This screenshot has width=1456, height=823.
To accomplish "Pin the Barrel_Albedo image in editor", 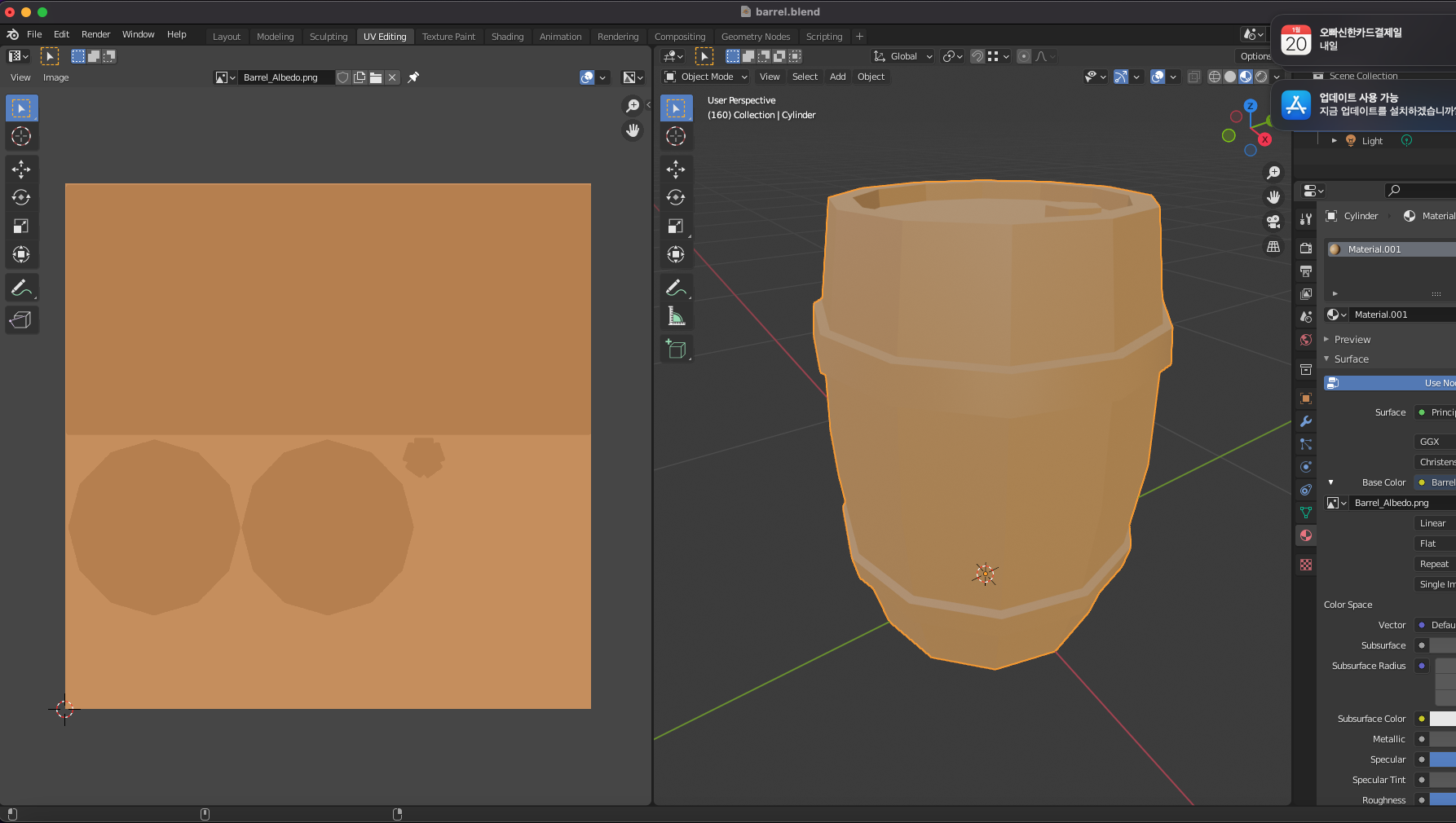I will 413,77.
